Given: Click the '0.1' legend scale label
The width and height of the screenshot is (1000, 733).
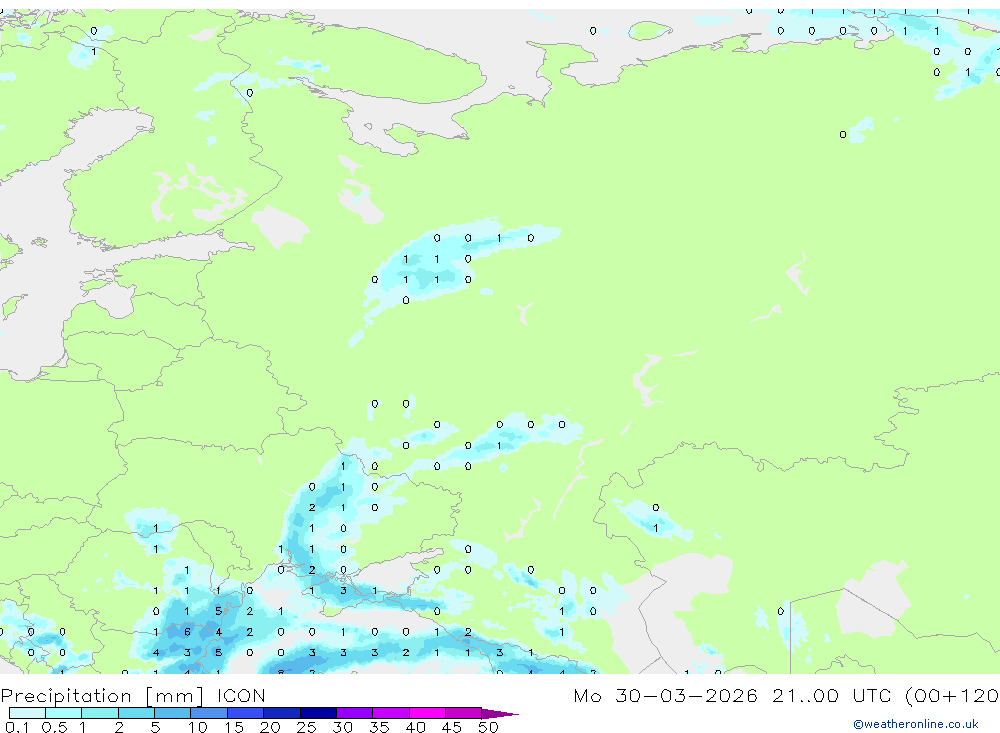Looking at the screenshot, I should coord(17,727).
